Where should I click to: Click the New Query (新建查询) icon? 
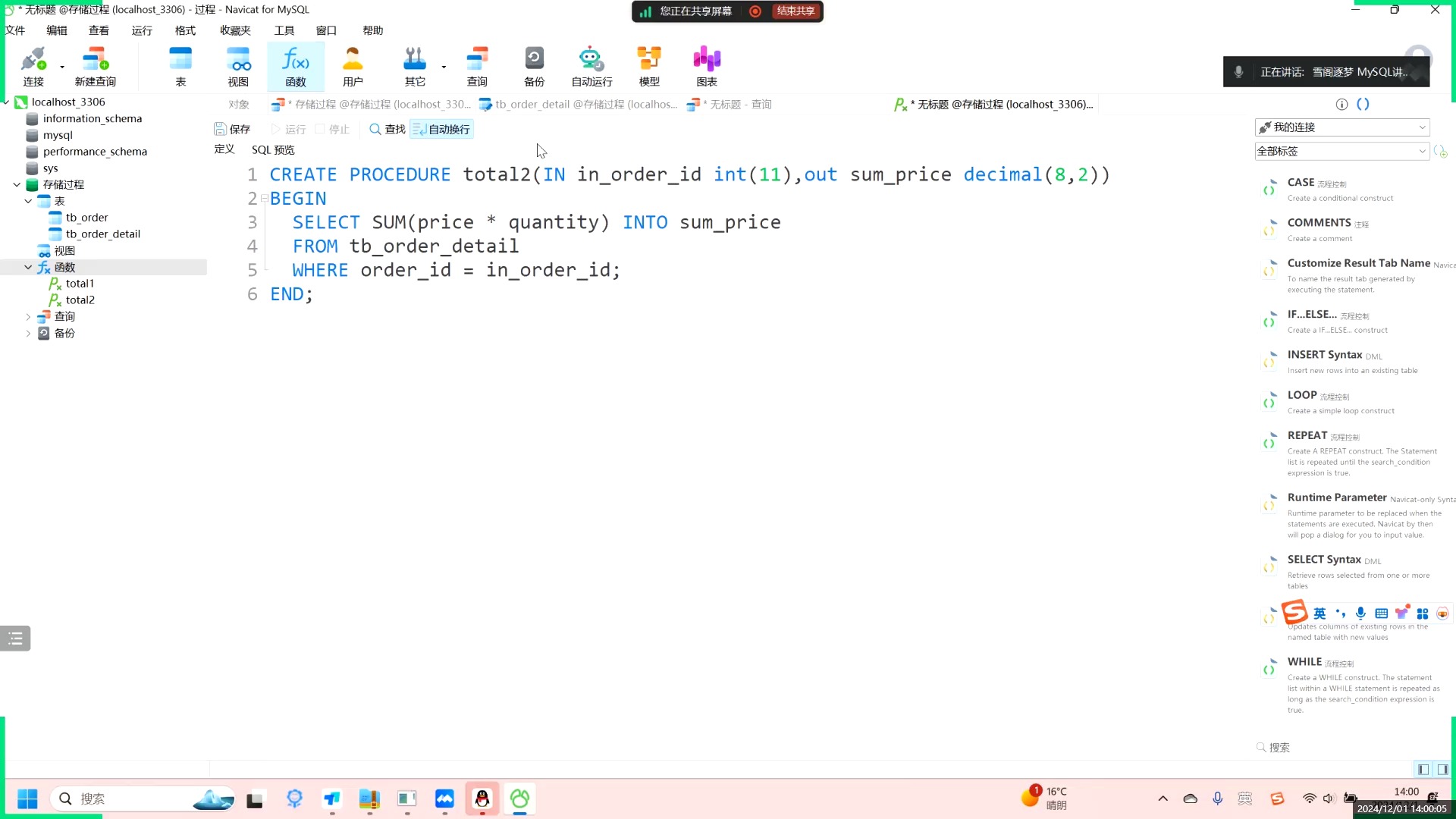coord(95,66)
